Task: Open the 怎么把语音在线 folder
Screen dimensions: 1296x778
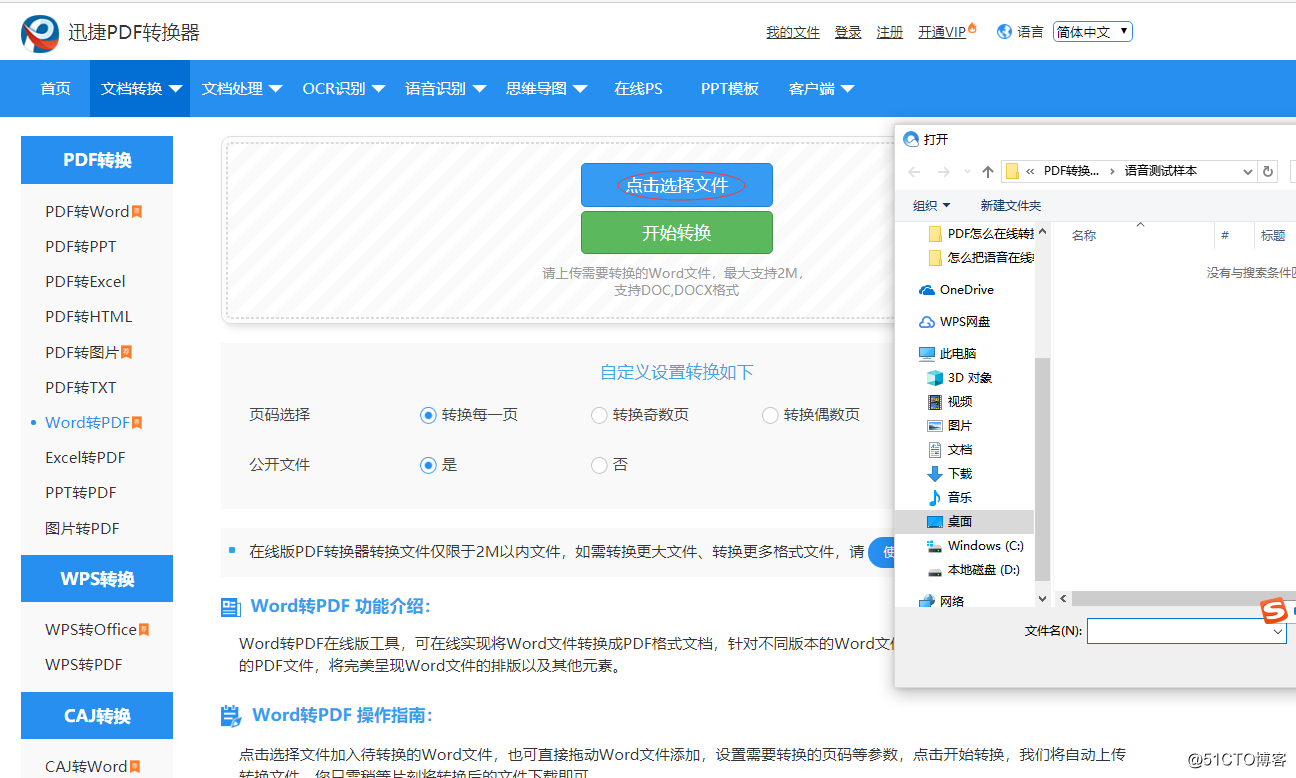Action: [981, 258]
